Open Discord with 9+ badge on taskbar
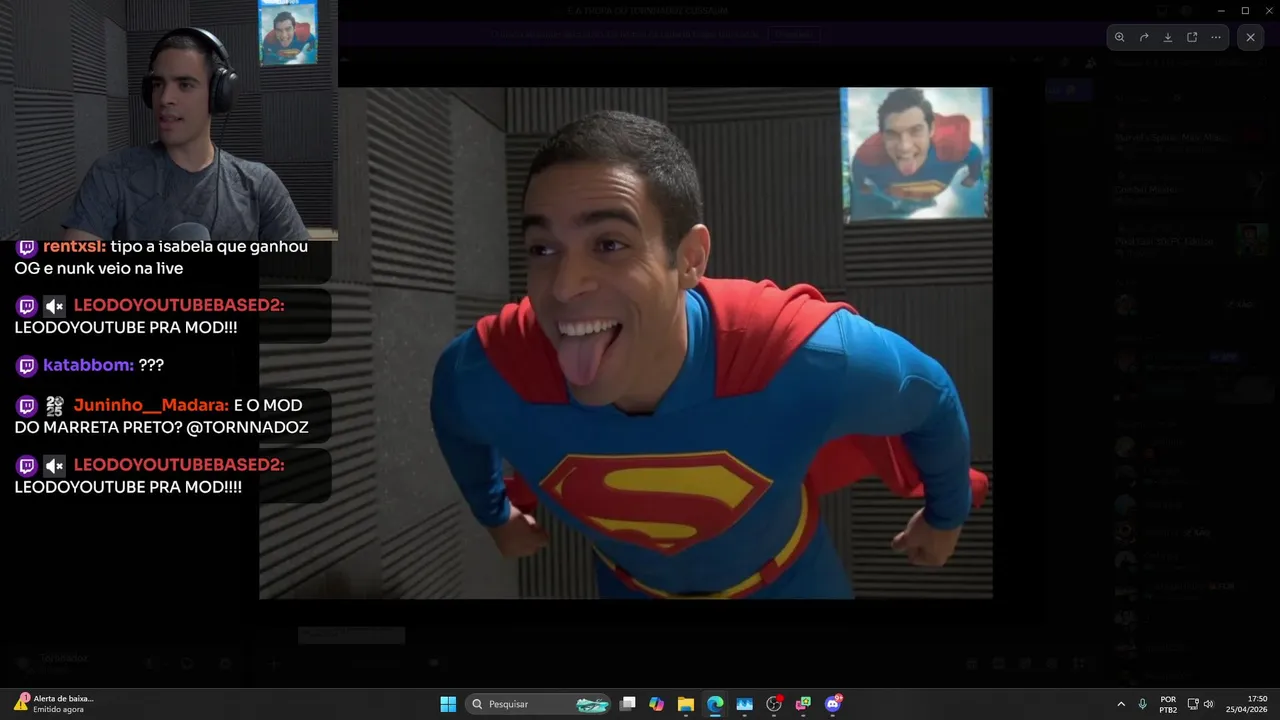 pyautogui.click(x=833, y=704)
